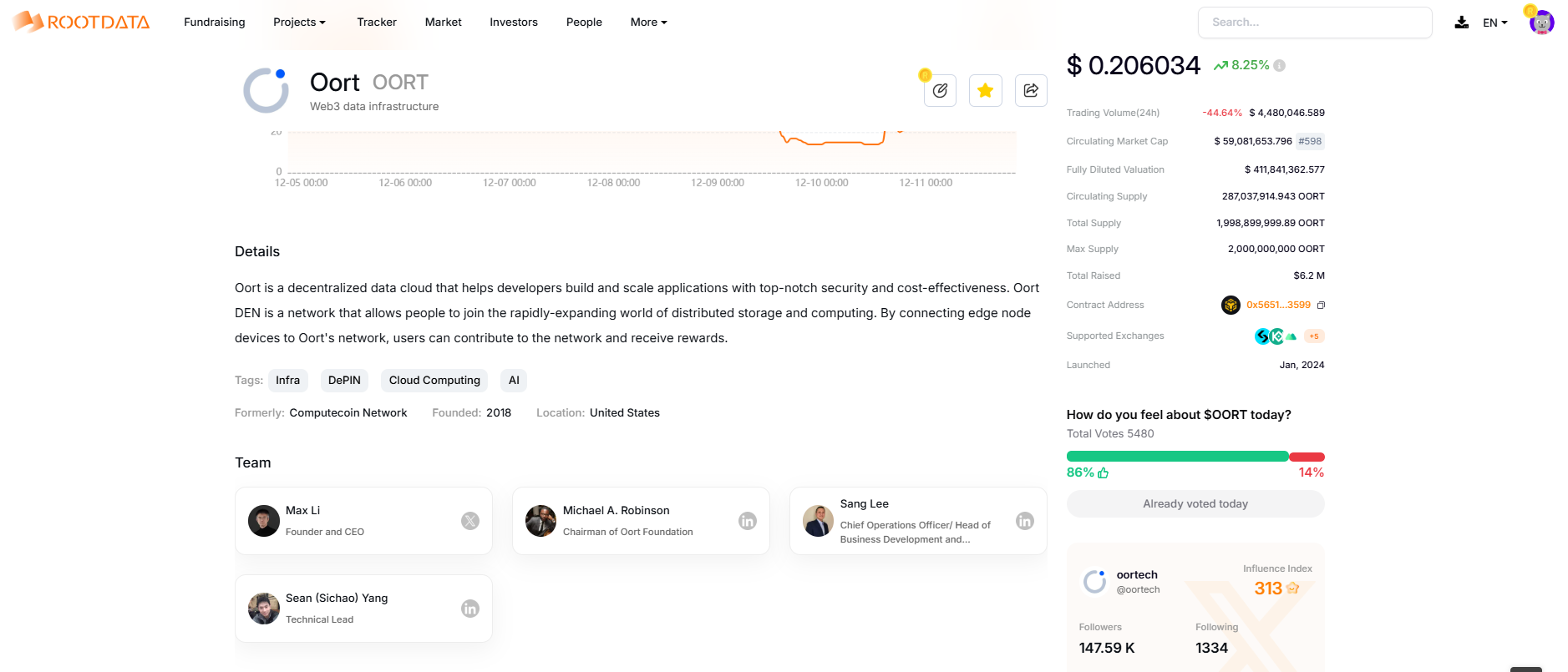Open the third supported exchange icon

coord(1291,336)
